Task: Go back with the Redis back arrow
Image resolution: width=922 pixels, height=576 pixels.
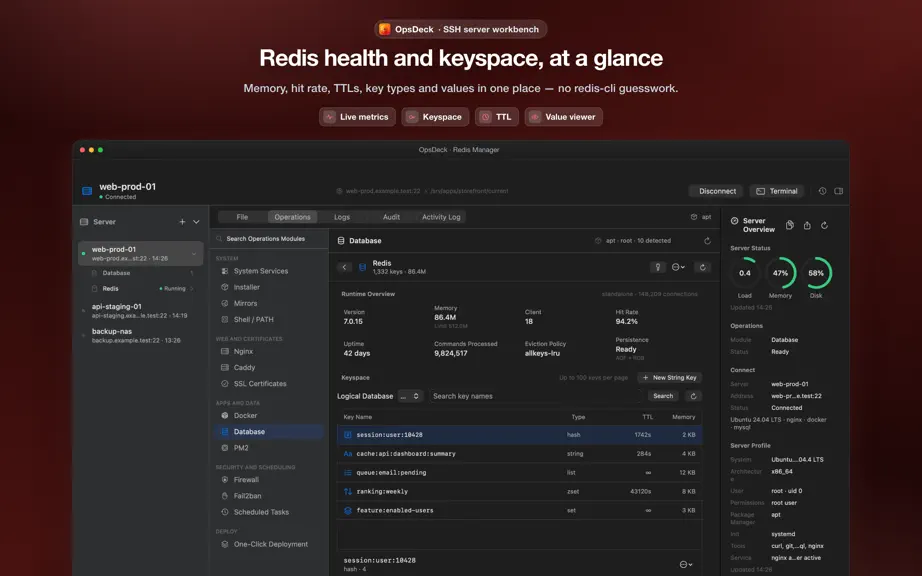Action: pos(345,267)
